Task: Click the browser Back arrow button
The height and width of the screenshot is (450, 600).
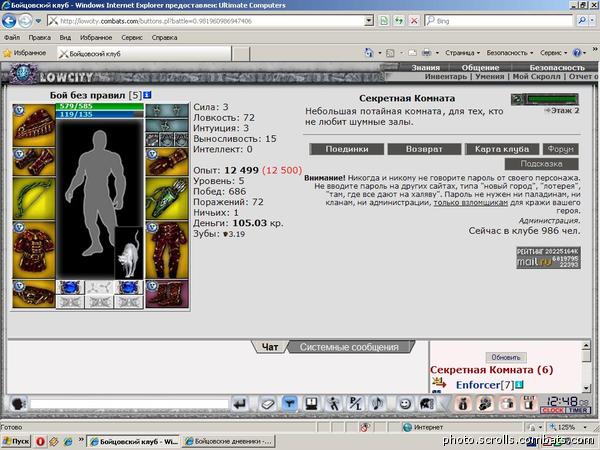Action: click(x=9, y=21)
